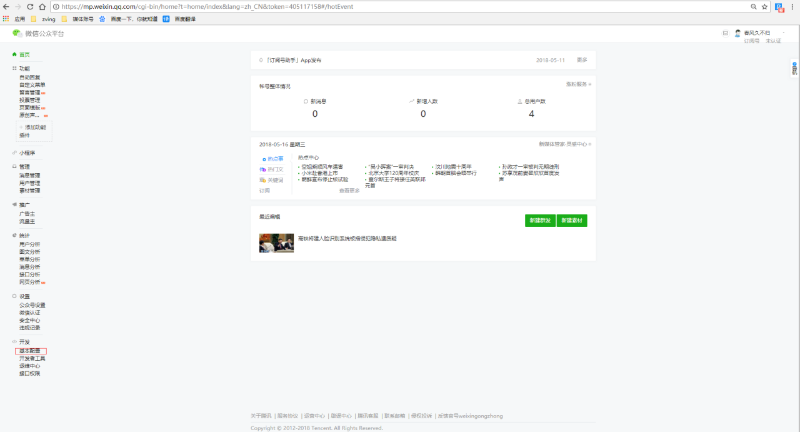Click the 首页 home icon in sidebar

[14, 54]
